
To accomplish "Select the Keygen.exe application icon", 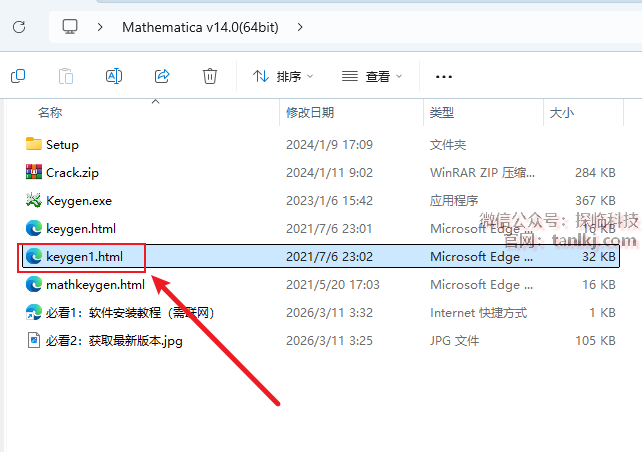I will 34,200.
